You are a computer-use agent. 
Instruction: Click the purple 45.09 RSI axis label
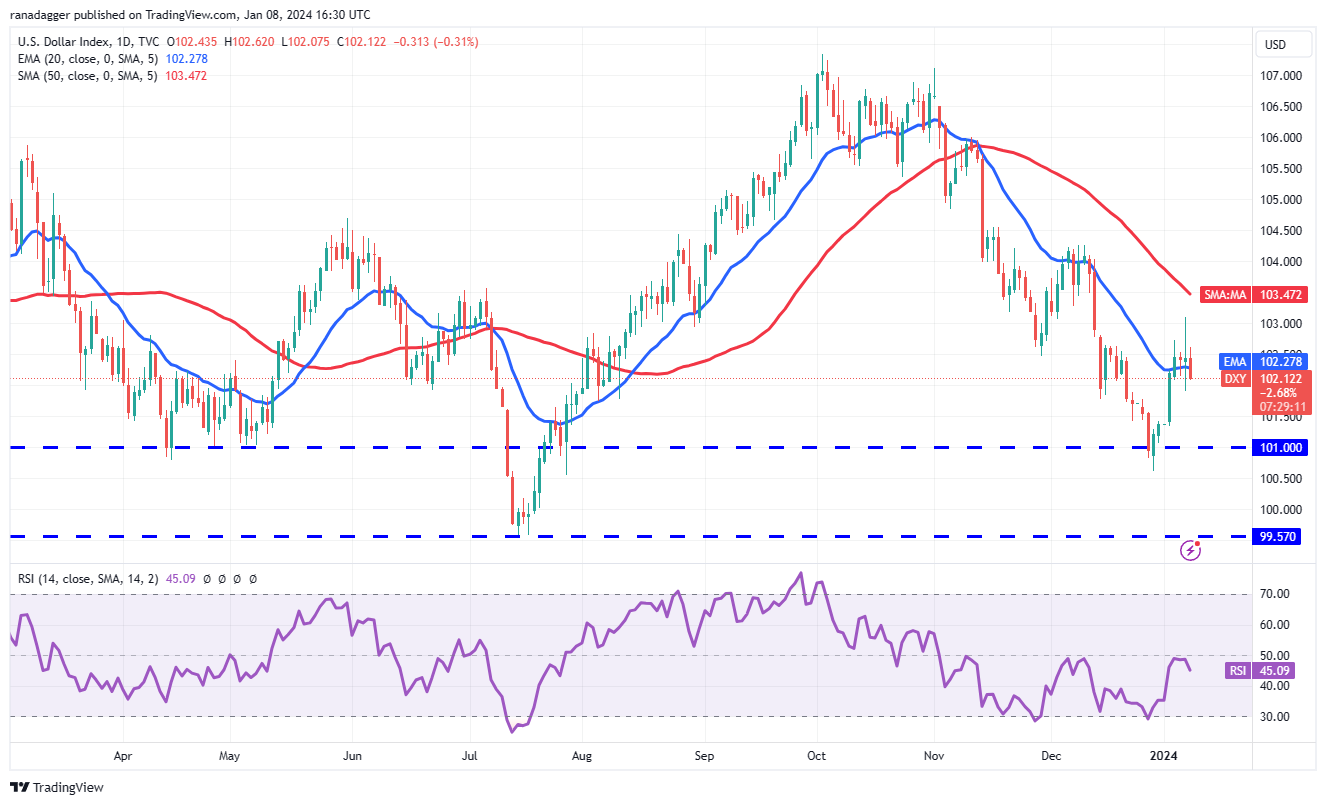tap(1275, 671)
